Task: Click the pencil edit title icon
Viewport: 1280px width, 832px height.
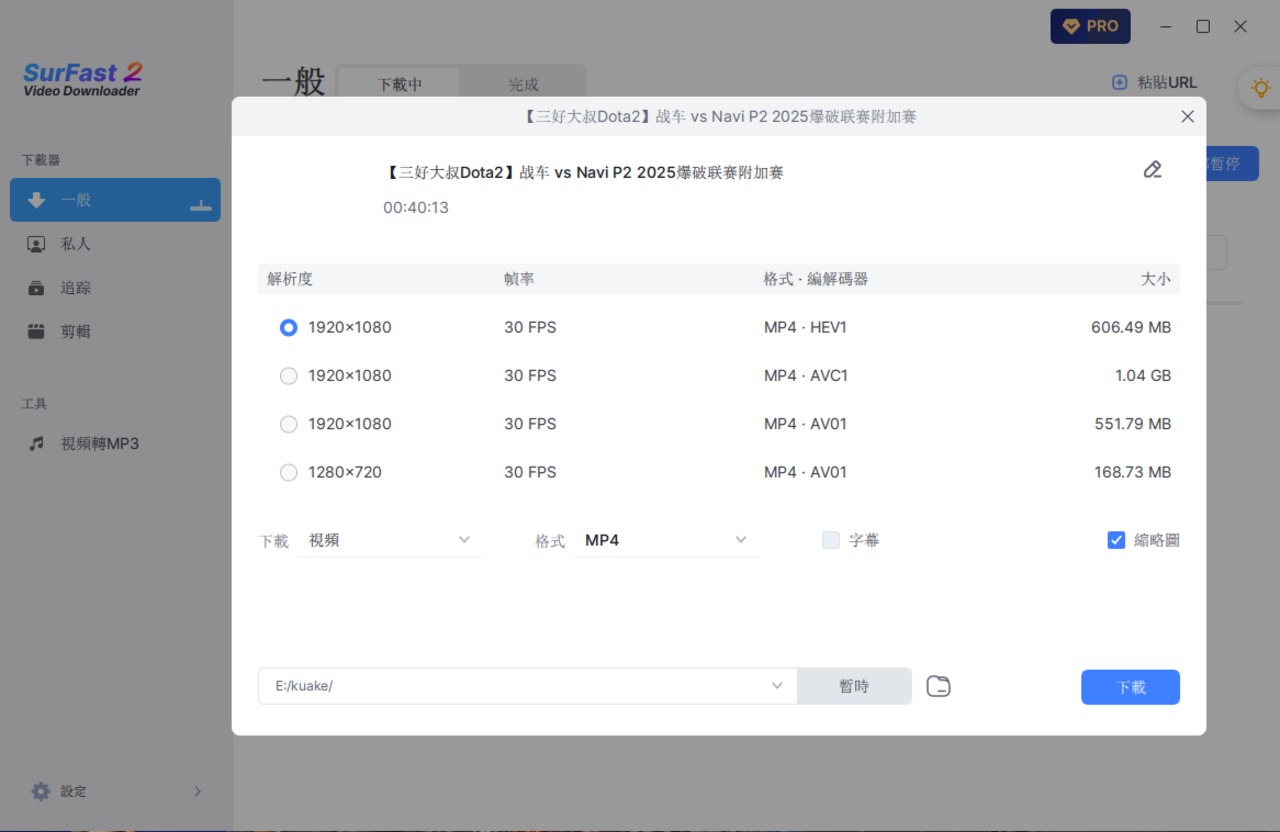Action: click(1152, 170)
